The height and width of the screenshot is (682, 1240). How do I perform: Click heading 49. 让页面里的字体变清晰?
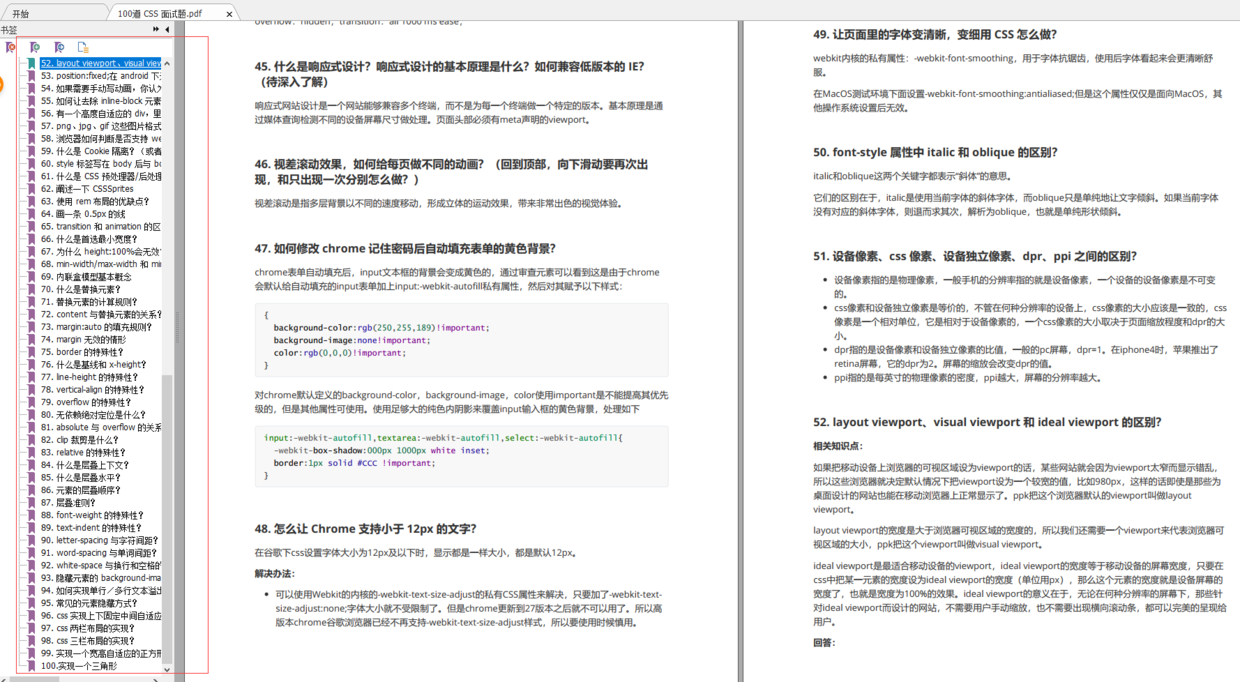[x=935, y=35]
